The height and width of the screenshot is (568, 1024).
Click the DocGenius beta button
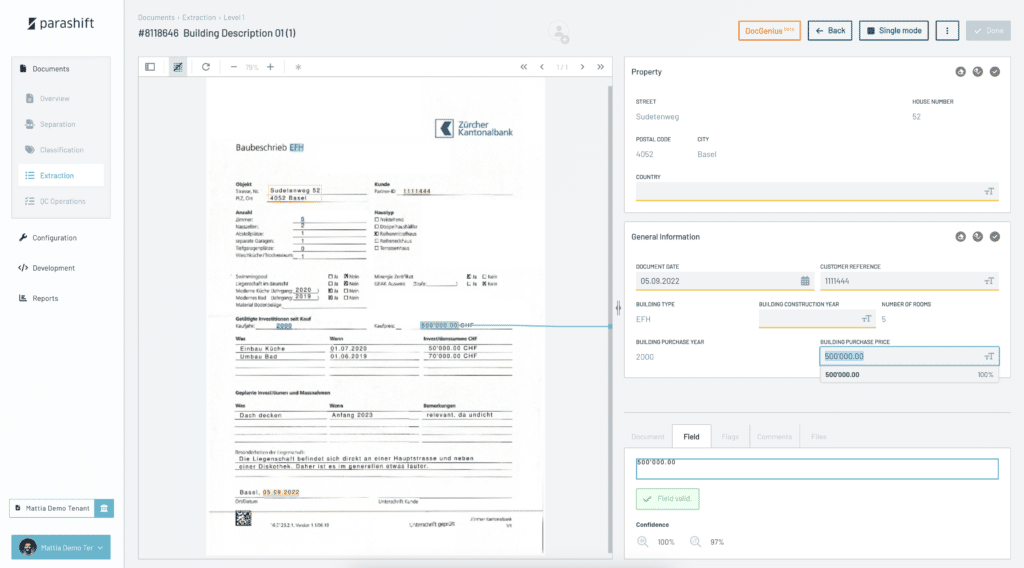pos(768,31)
